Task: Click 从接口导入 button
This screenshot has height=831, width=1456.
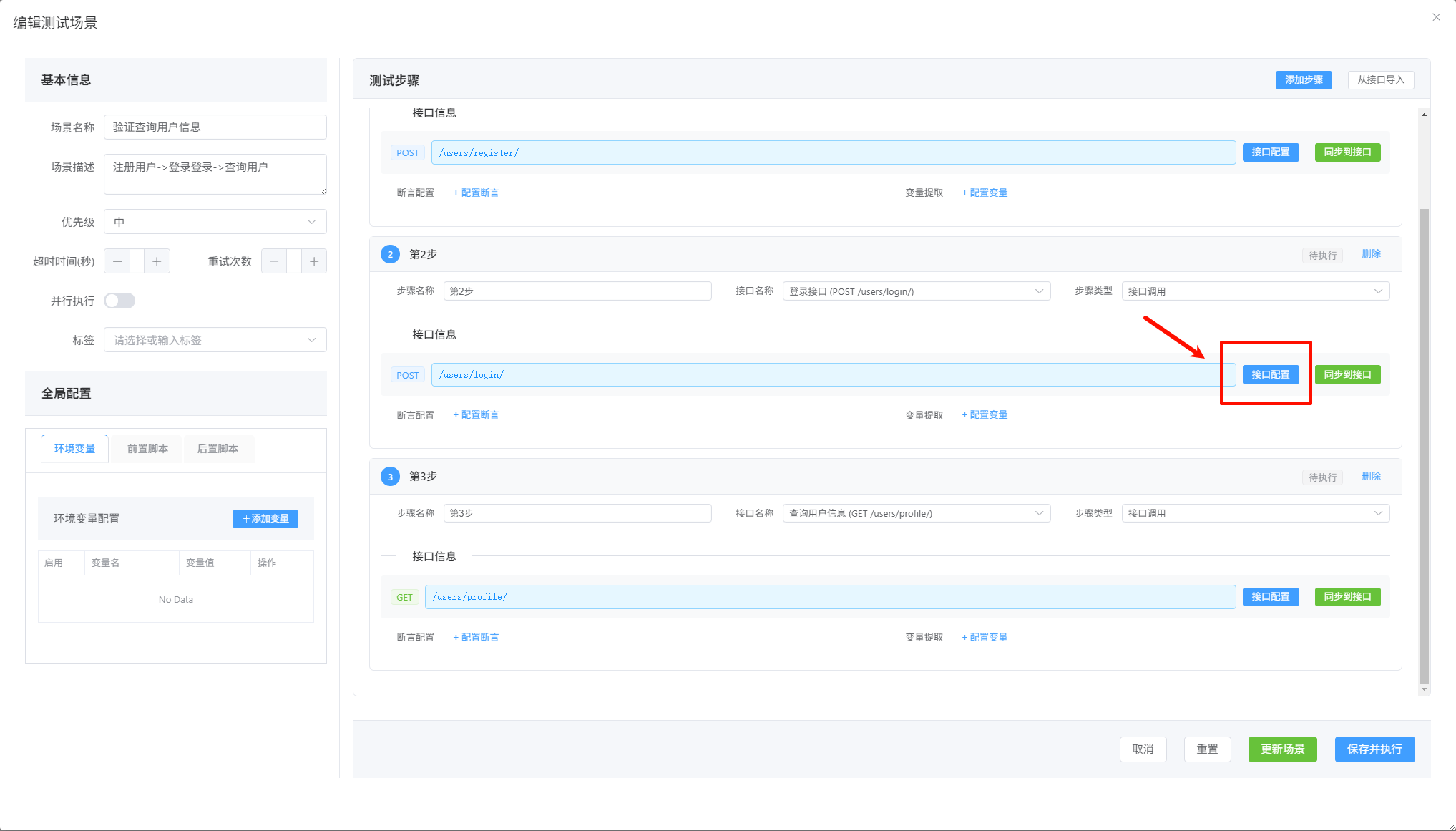Action: coord(1380,80)
